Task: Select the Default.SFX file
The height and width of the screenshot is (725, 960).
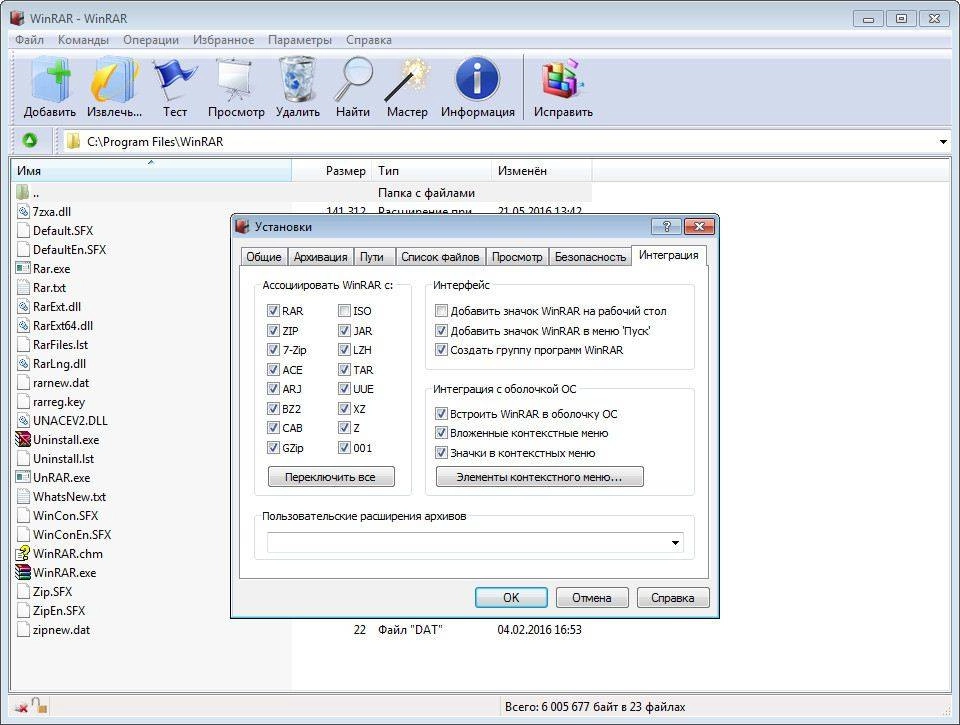Action: (x=62, y=231)
